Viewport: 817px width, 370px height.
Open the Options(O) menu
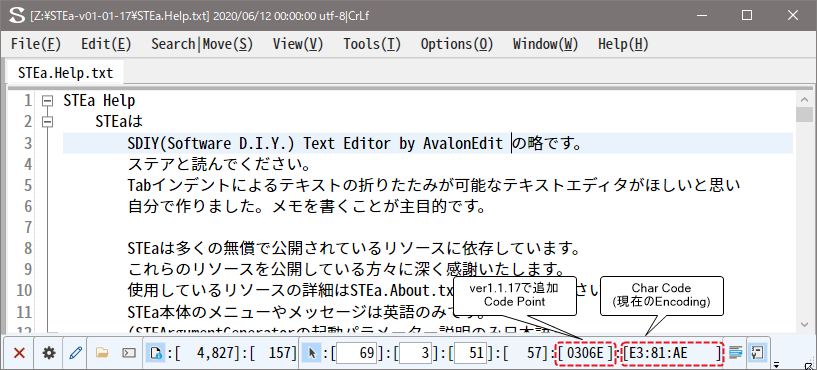click(457, 44)
